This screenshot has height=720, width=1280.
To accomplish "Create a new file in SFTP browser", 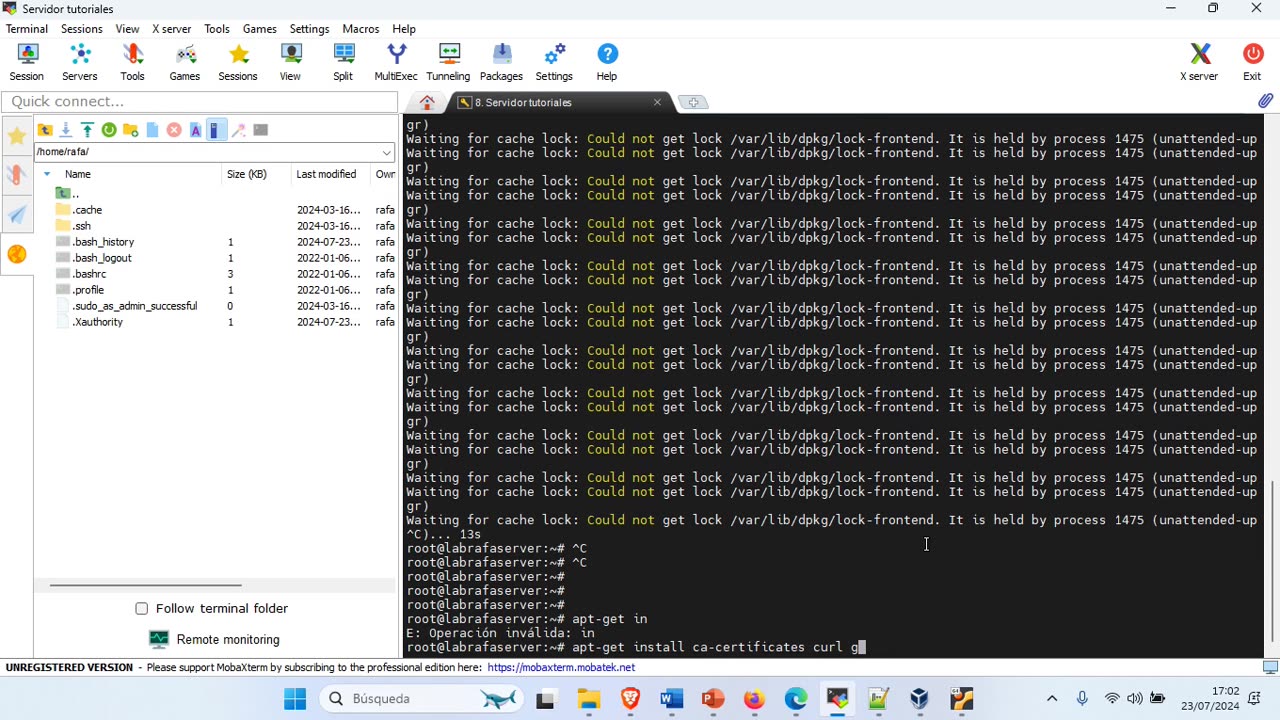I will click(x=152, y=130).
